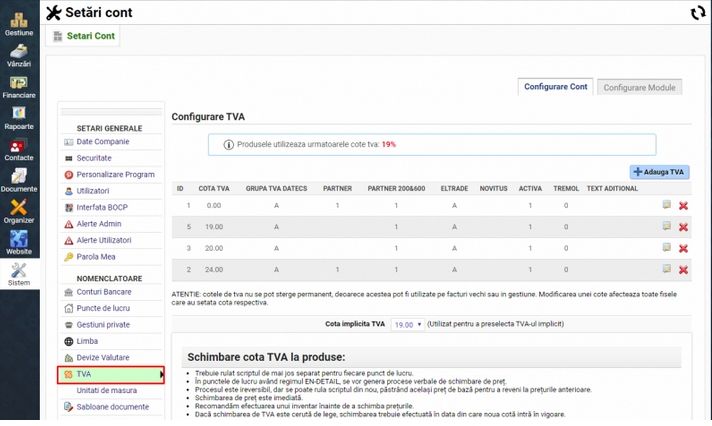Open the Financiare module icon

coord(18,83)
